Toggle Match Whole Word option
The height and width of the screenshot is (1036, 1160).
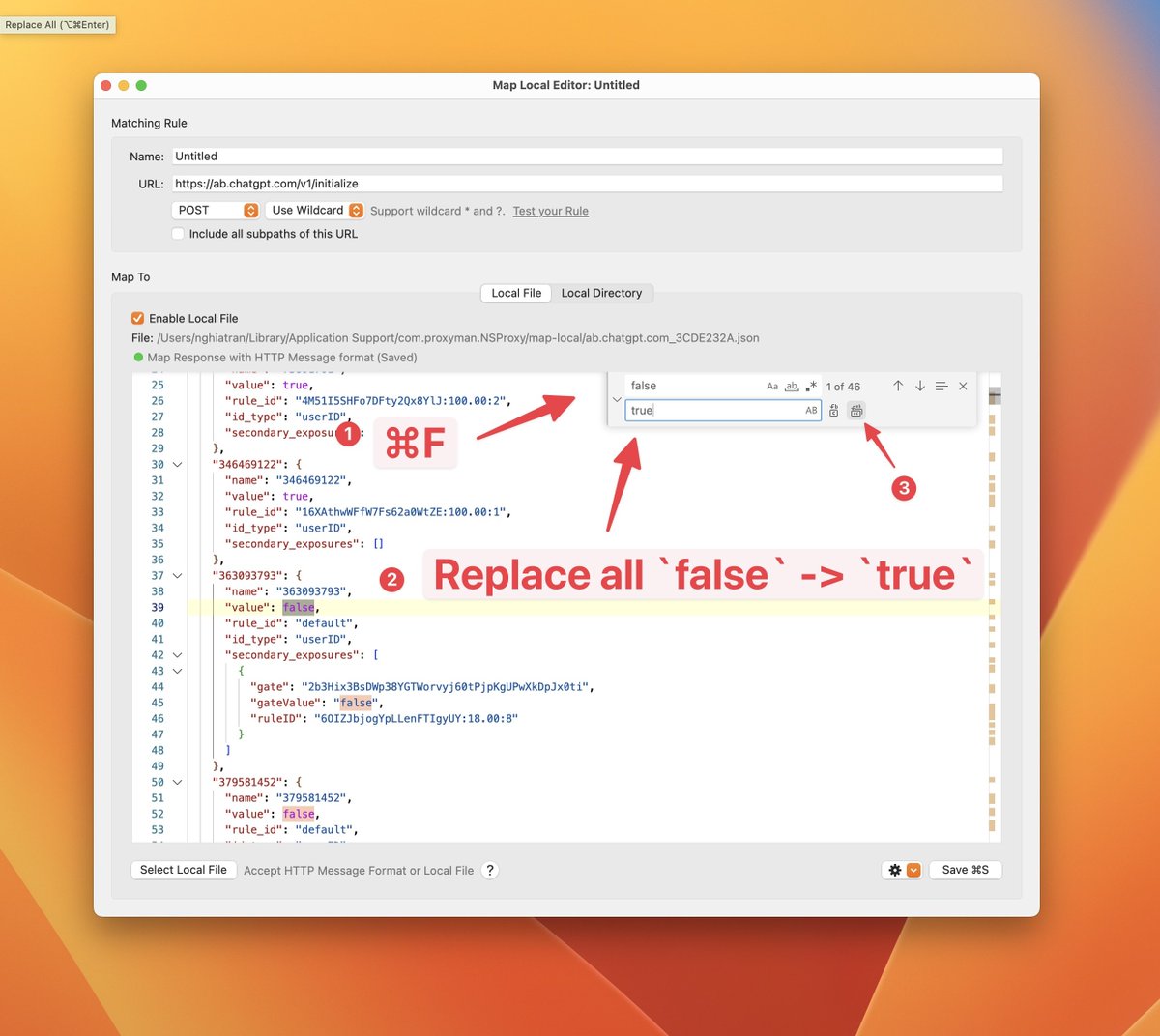(x=792, y=386)
